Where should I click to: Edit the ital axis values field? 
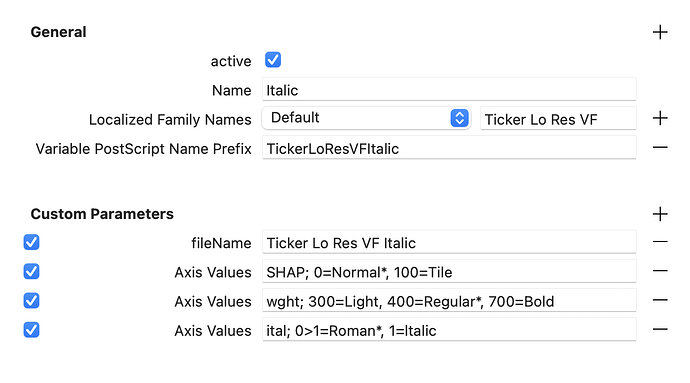pos(449,329)
